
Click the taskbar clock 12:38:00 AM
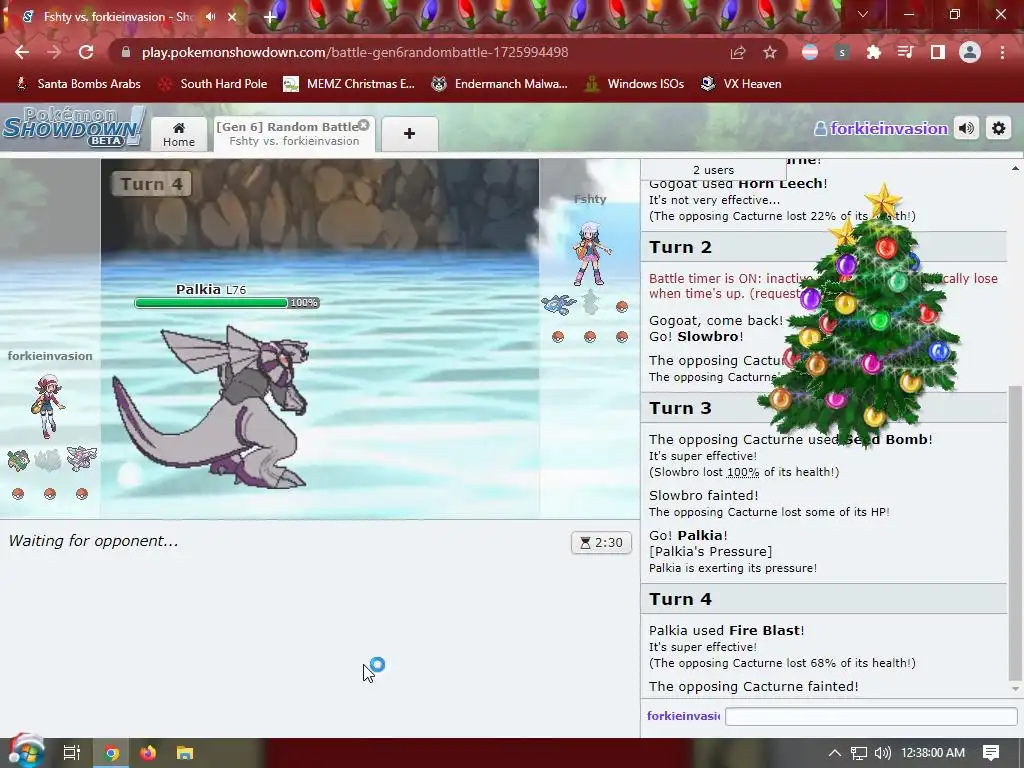pyautogui.click(x=933, y=753)
